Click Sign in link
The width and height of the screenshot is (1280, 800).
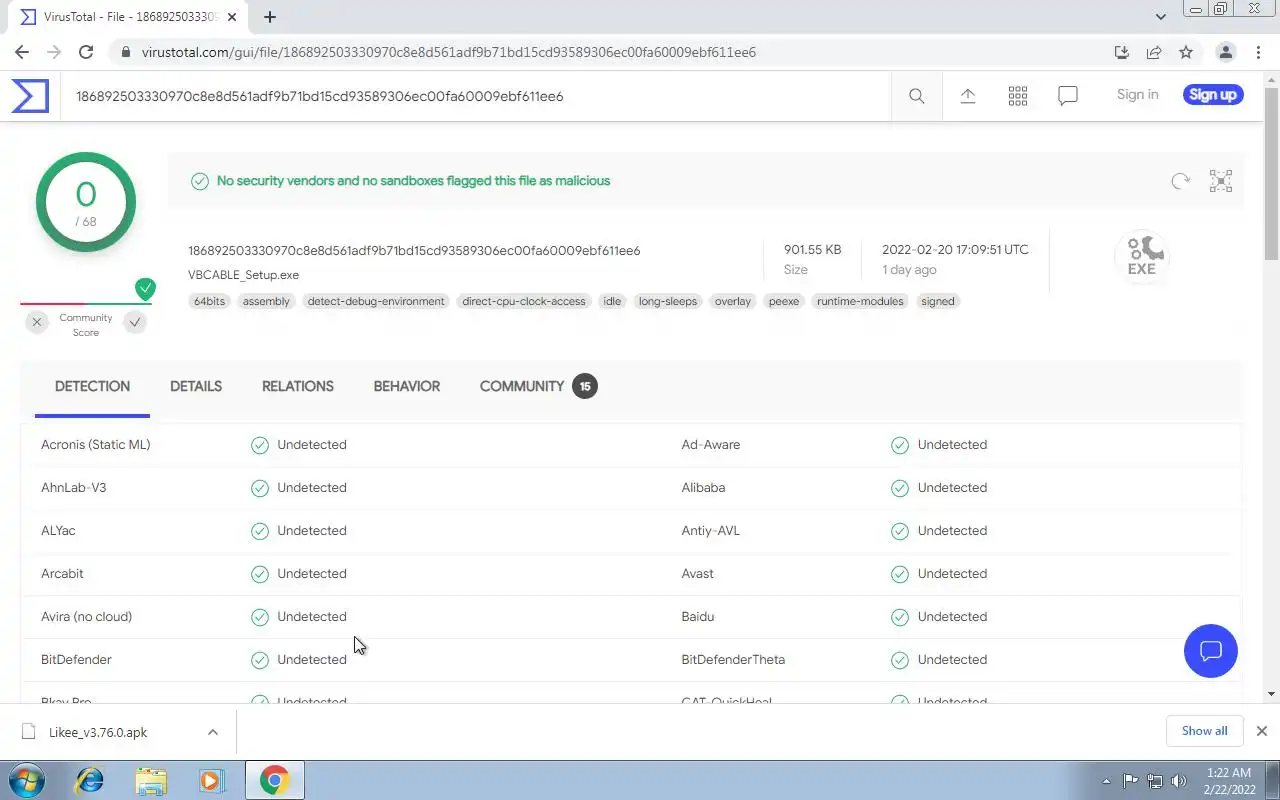1137,94
